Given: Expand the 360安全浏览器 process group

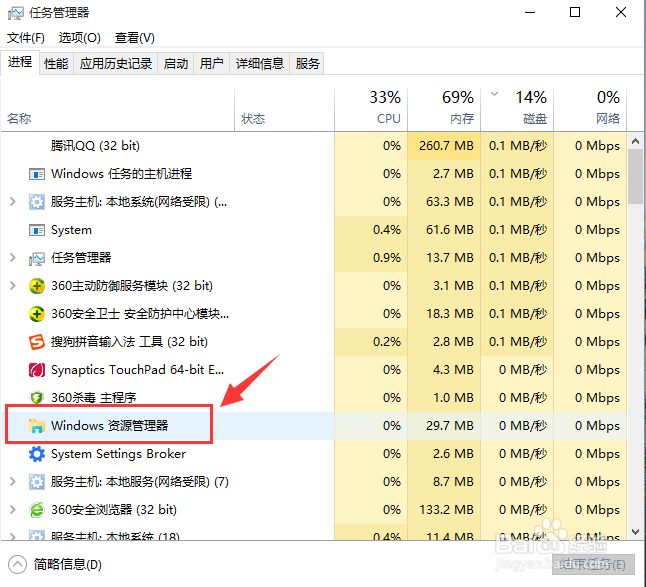Looking at the screenshot, I should click(x=13, y=510).
